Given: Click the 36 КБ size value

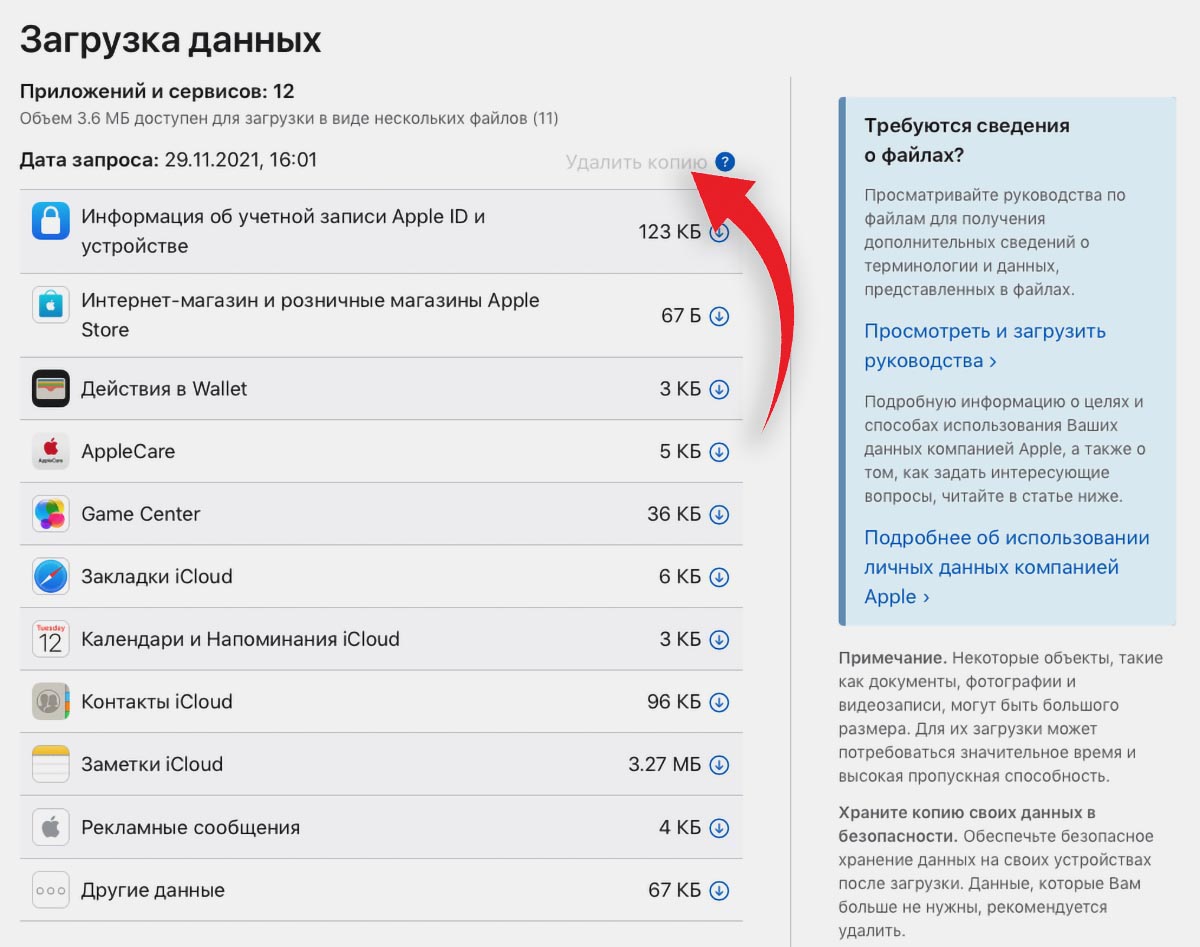Looking at the screenshot, I should [674, 515].
